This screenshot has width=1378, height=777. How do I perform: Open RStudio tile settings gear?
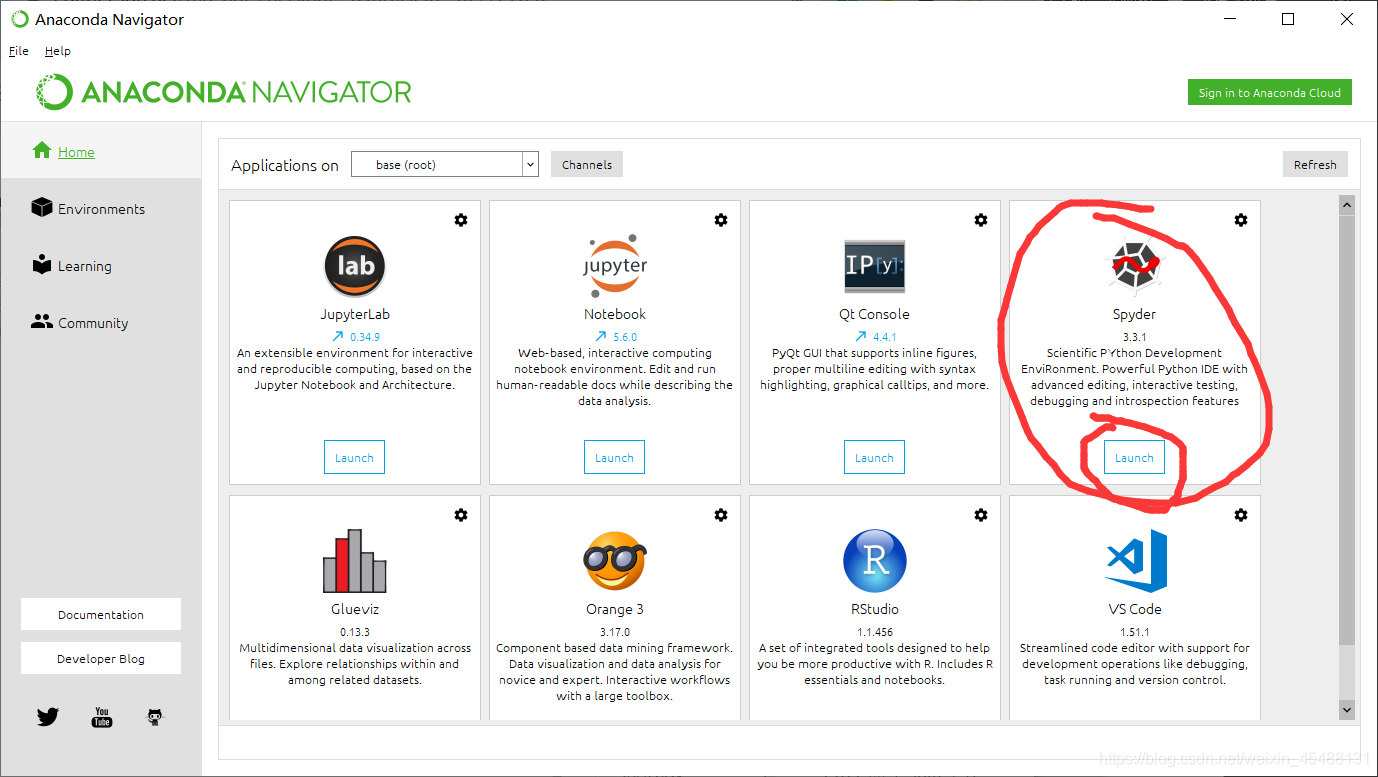[981, 515]
